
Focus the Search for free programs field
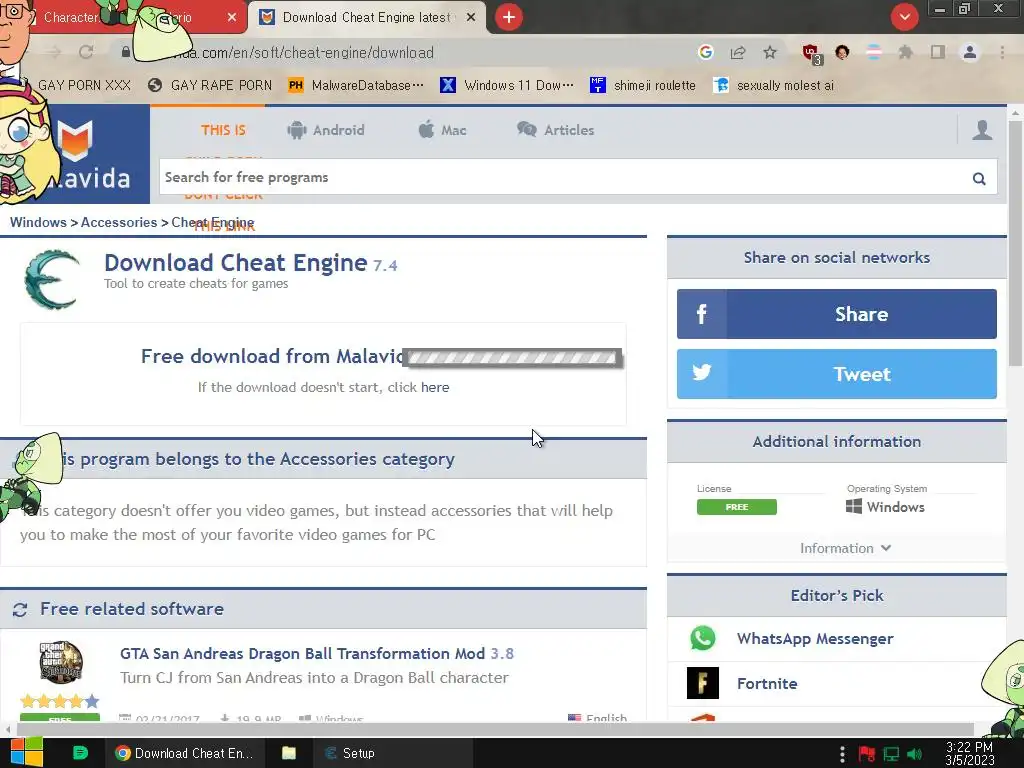point(565,177)
